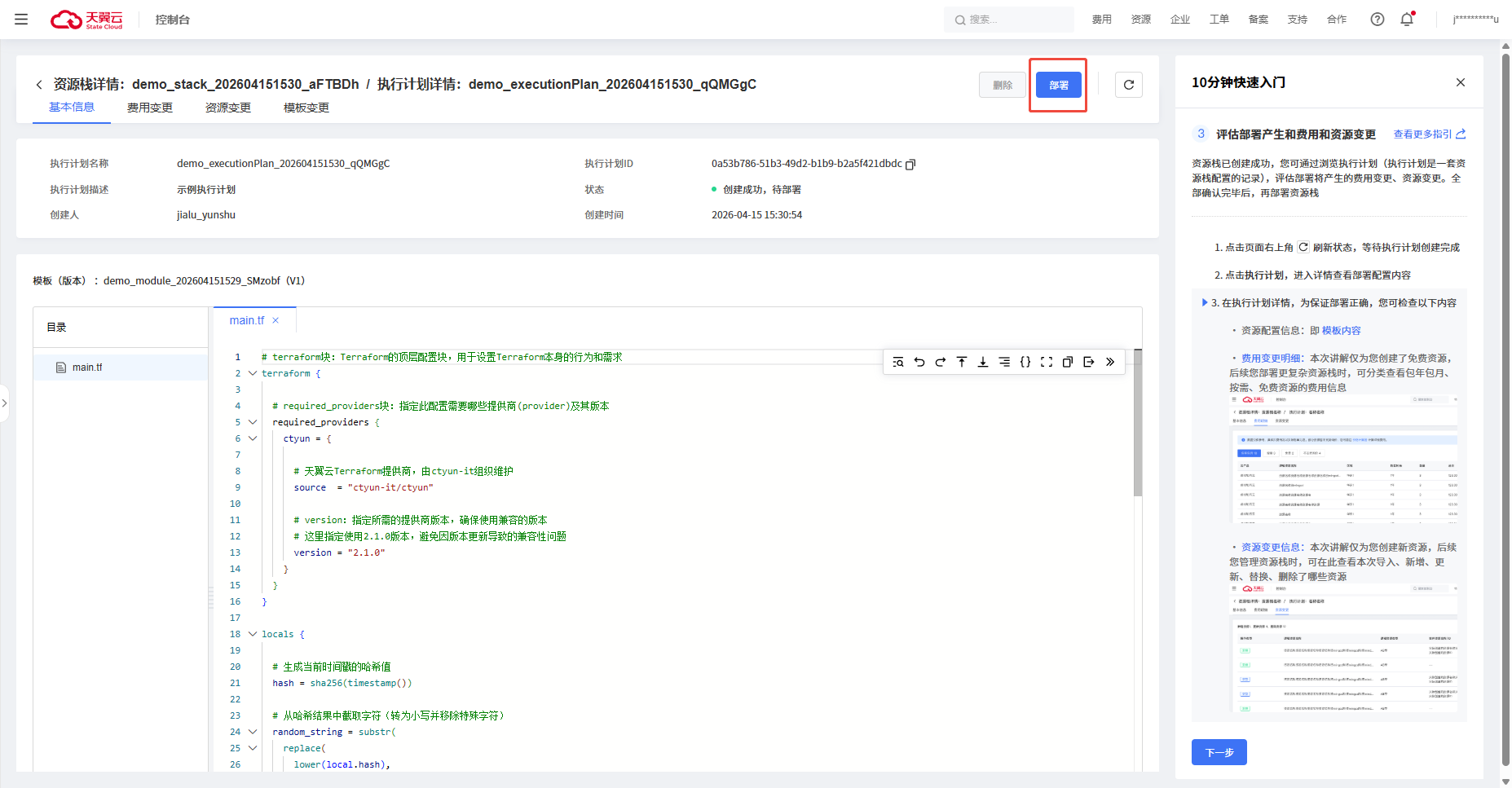This screenshot has height=788, width=1512.
Task: Collapse the terraform block at line 2
Action: pos(253,373)
